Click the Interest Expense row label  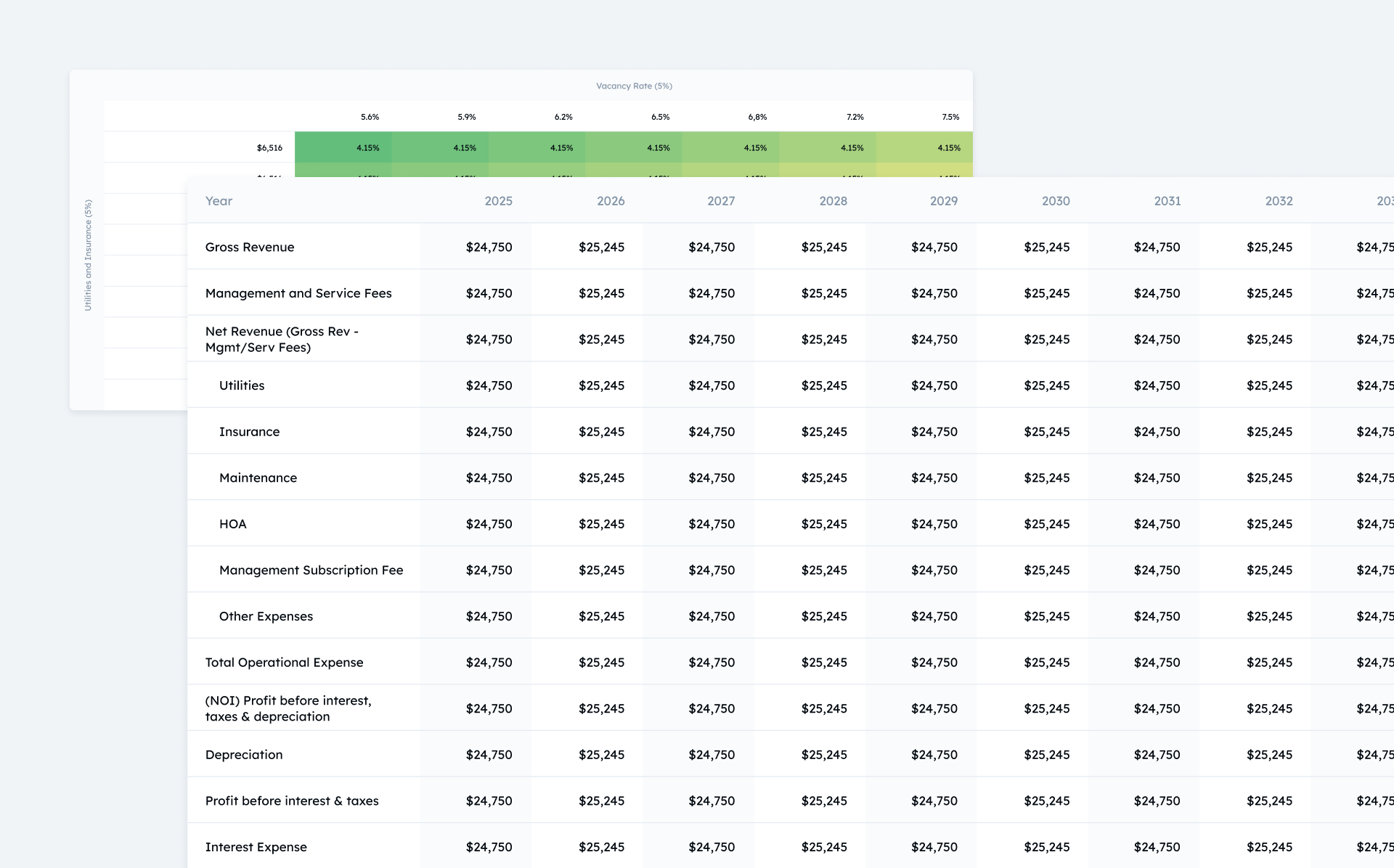(x=256, y=847)
